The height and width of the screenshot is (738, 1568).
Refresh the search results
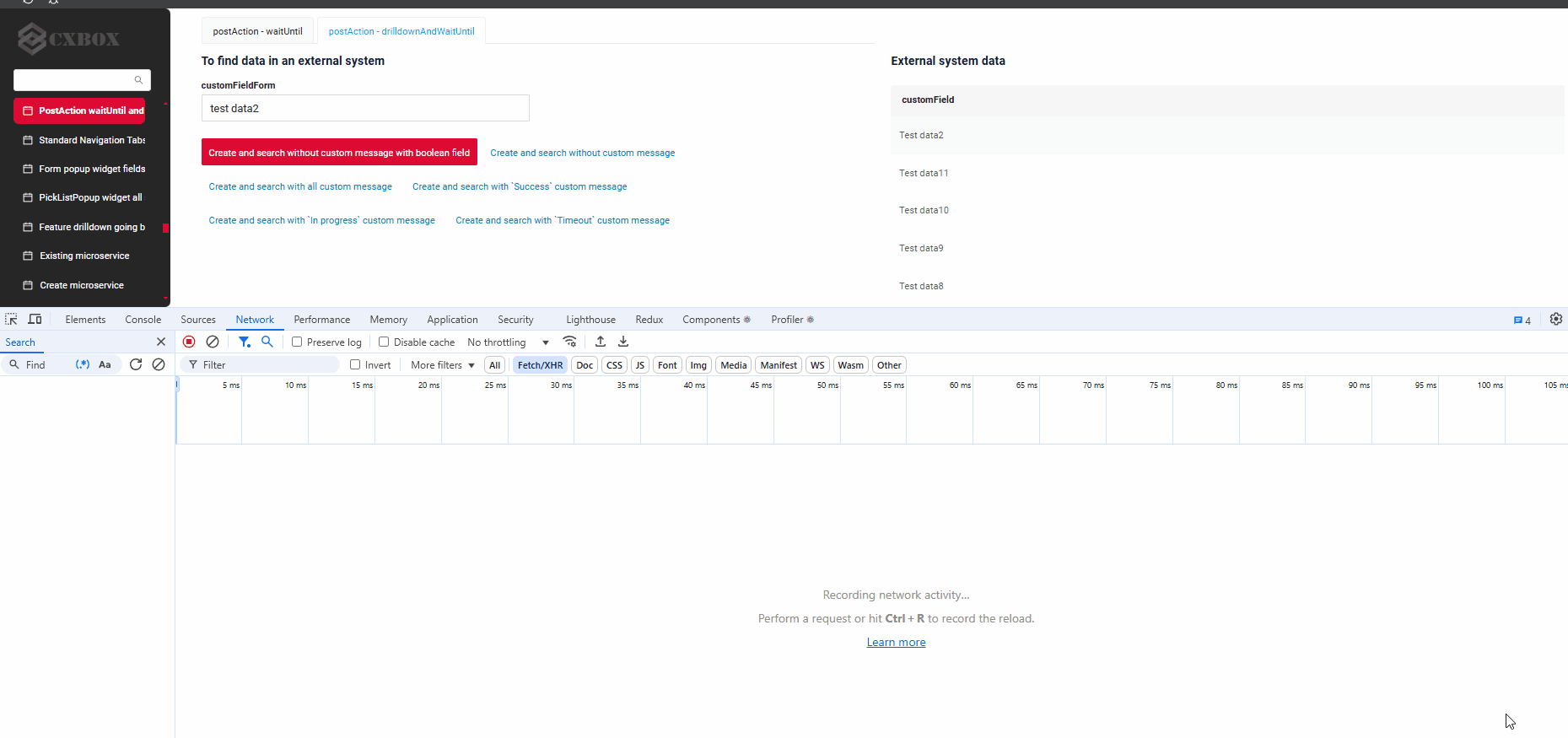(136, 364)
